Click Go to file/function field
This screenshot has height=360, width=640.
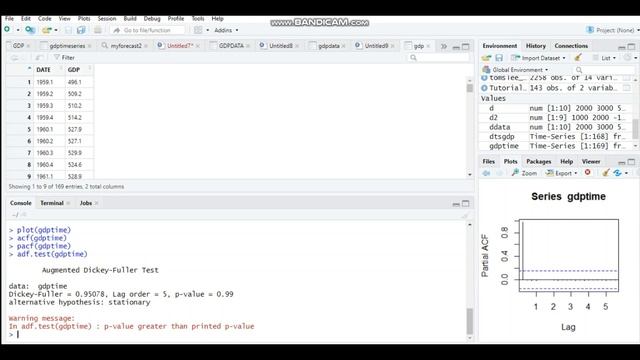(x=147, y=30)
